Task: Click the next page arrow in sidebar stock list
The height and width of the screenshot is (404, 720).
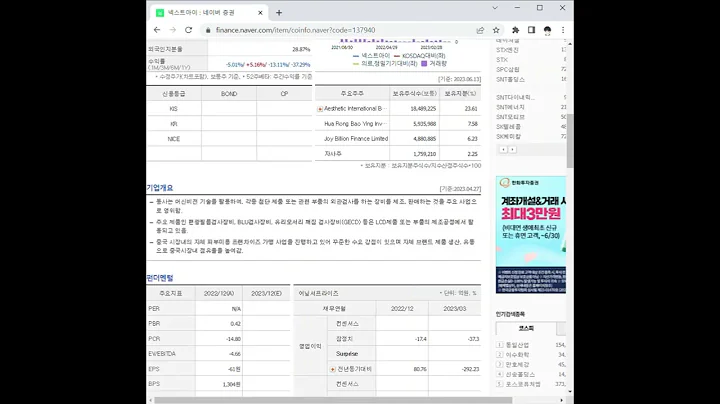Action: coord(512,150)
